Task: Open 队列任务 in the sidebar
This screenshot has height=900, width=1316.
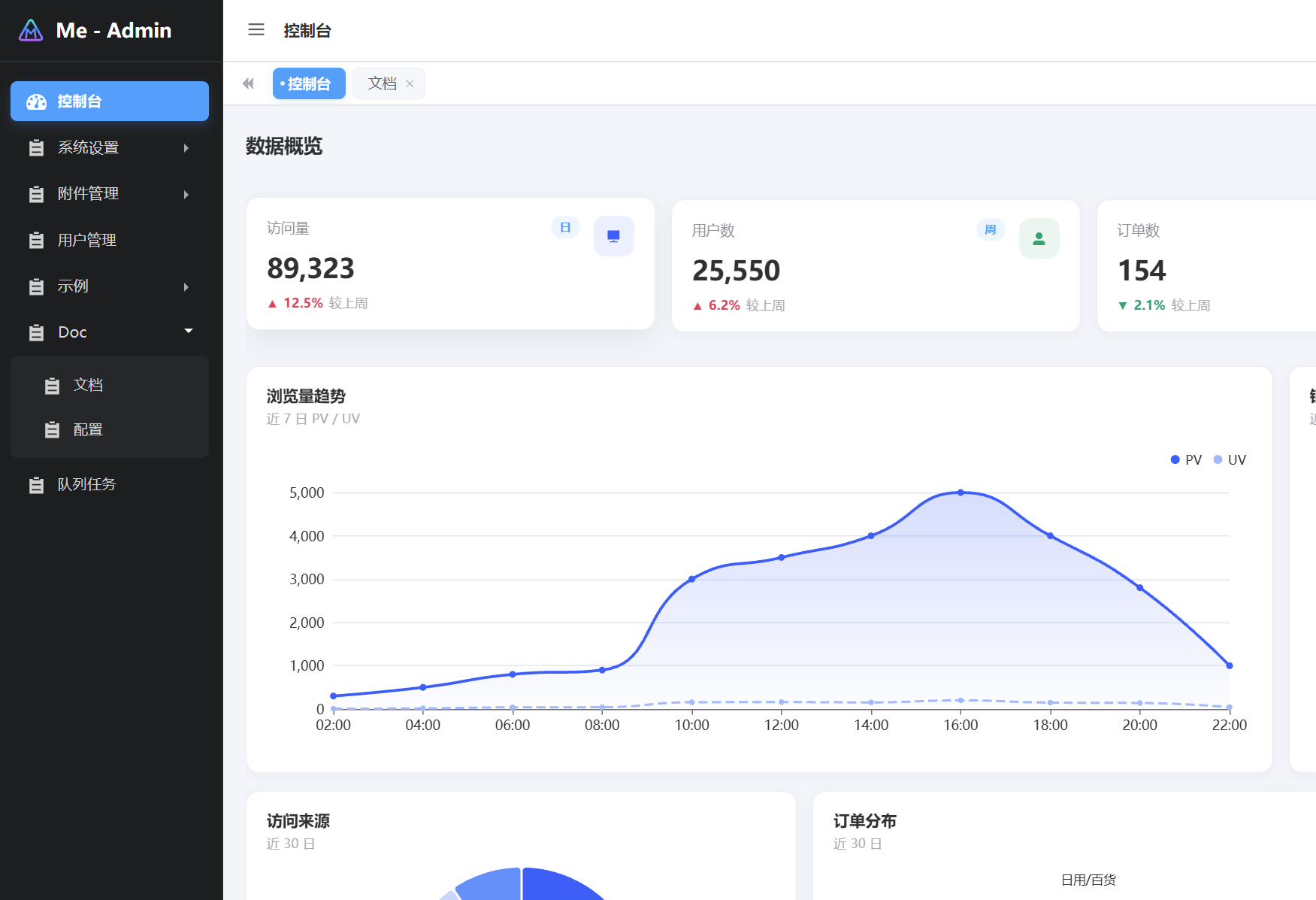Action: tap(110, 484)
